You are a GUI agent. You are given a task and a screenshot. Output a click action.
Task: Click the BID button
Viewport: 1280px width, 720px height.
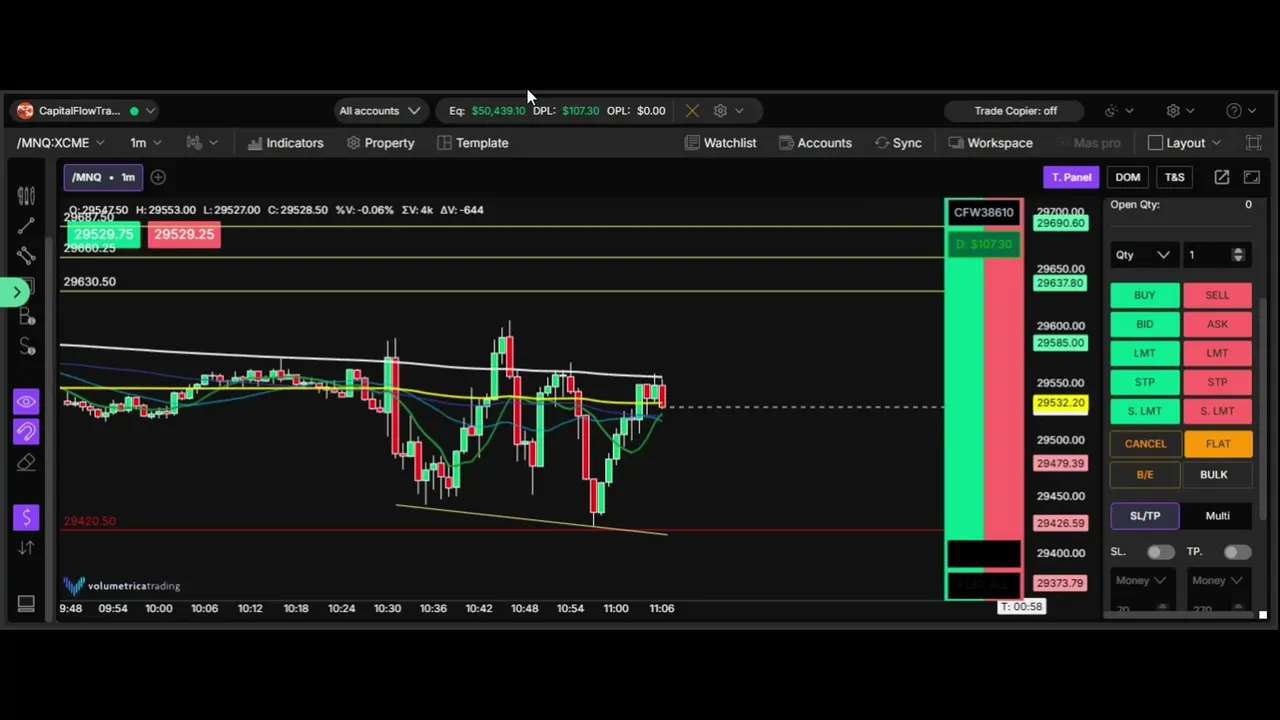1144,324
